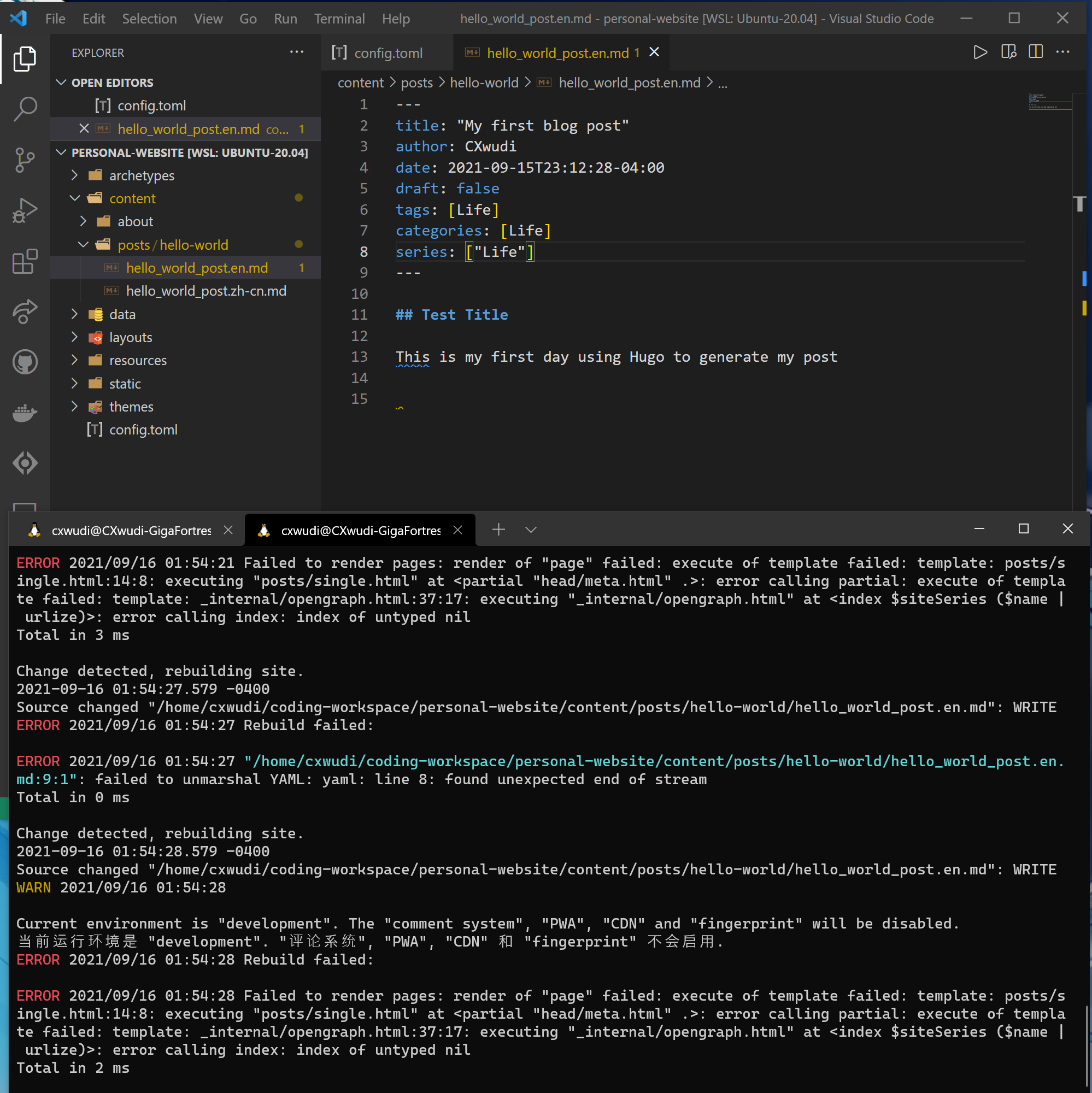Select the Source Control icon
This screenshot has height=1093, width=1092.
click(x=25, y=160)
